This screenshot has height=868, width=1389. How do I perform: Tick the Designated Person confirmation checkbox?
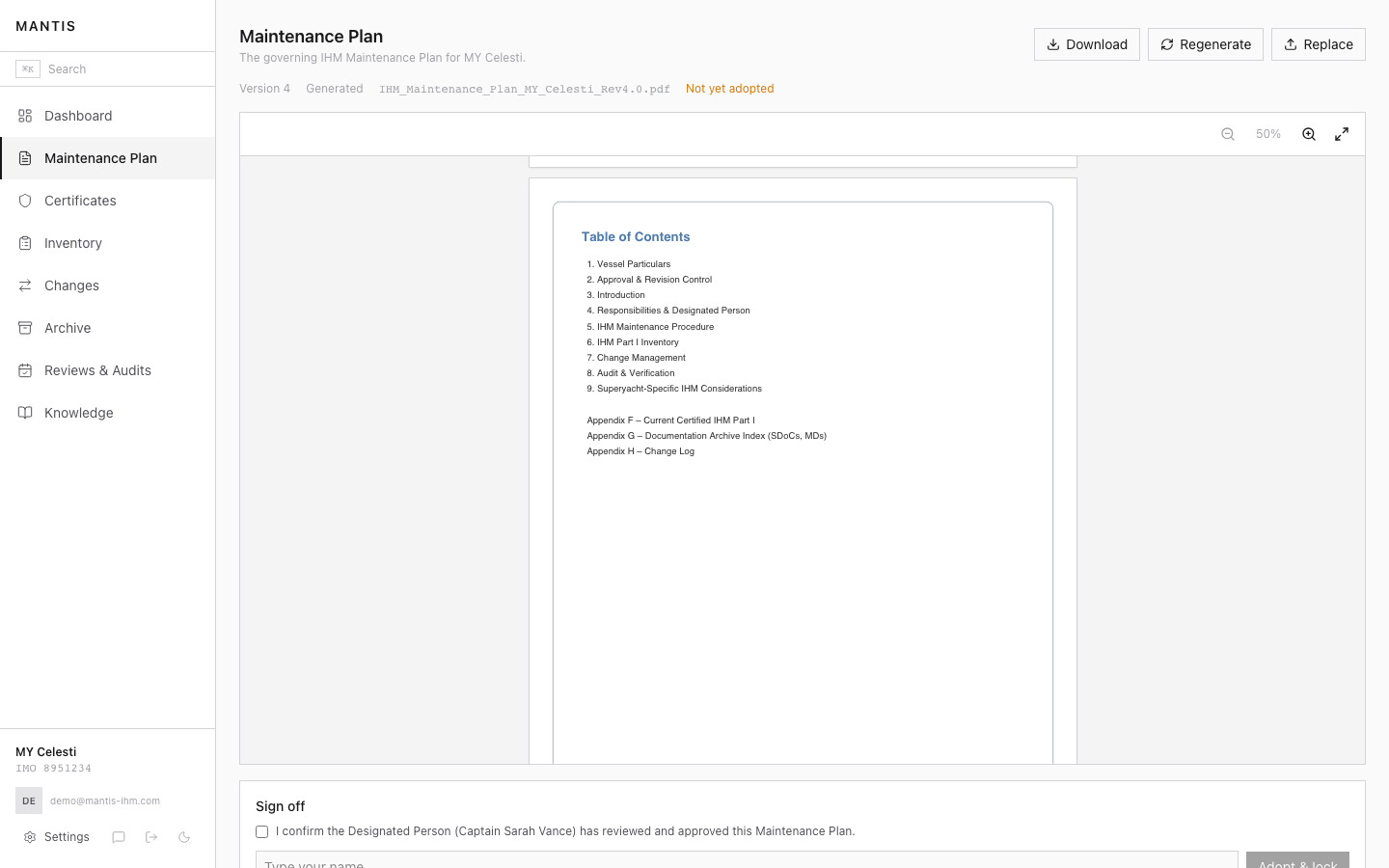point(261,831)
